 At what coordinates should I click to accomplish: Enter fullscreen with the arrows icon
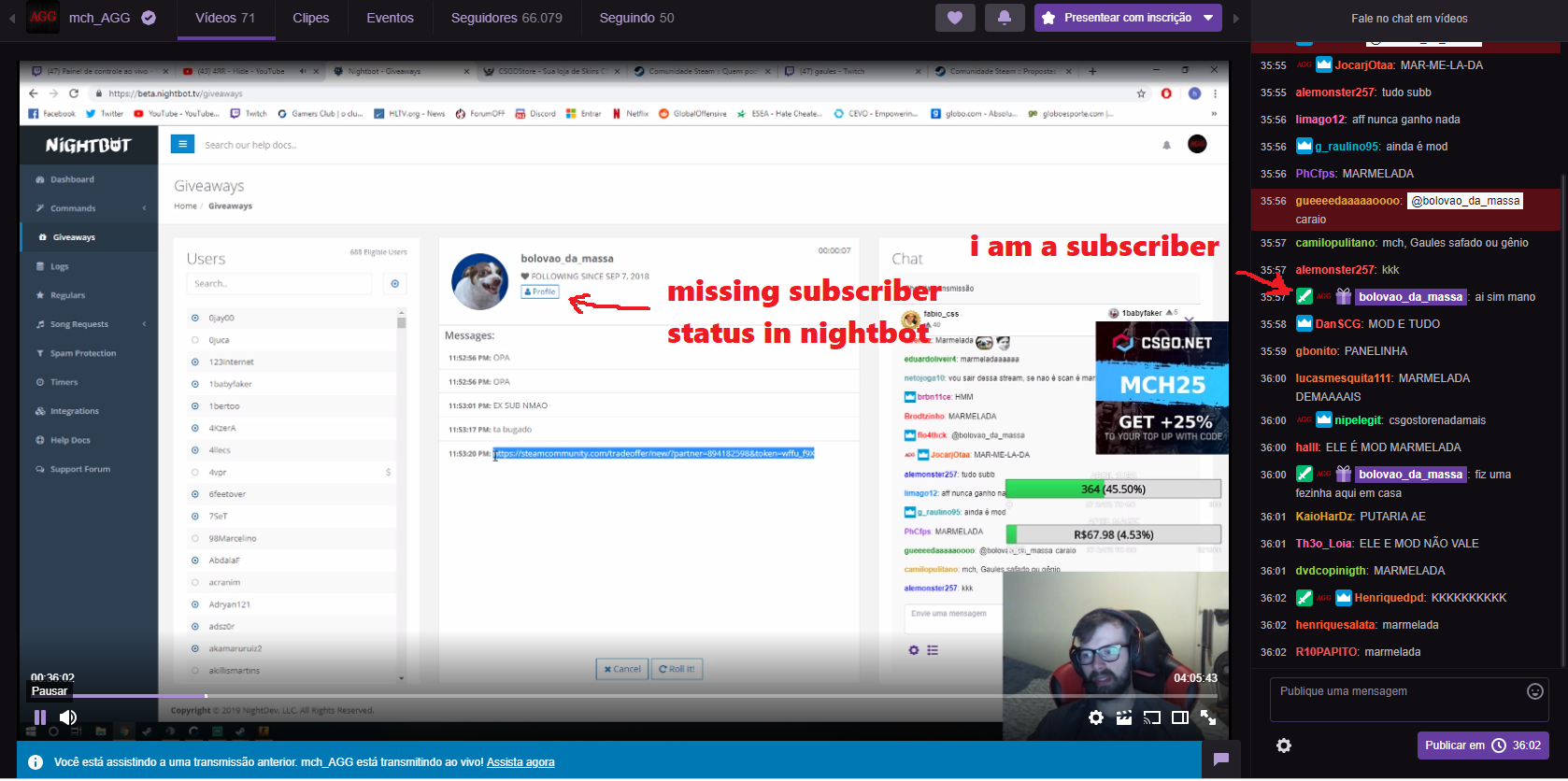(1208, 717)
